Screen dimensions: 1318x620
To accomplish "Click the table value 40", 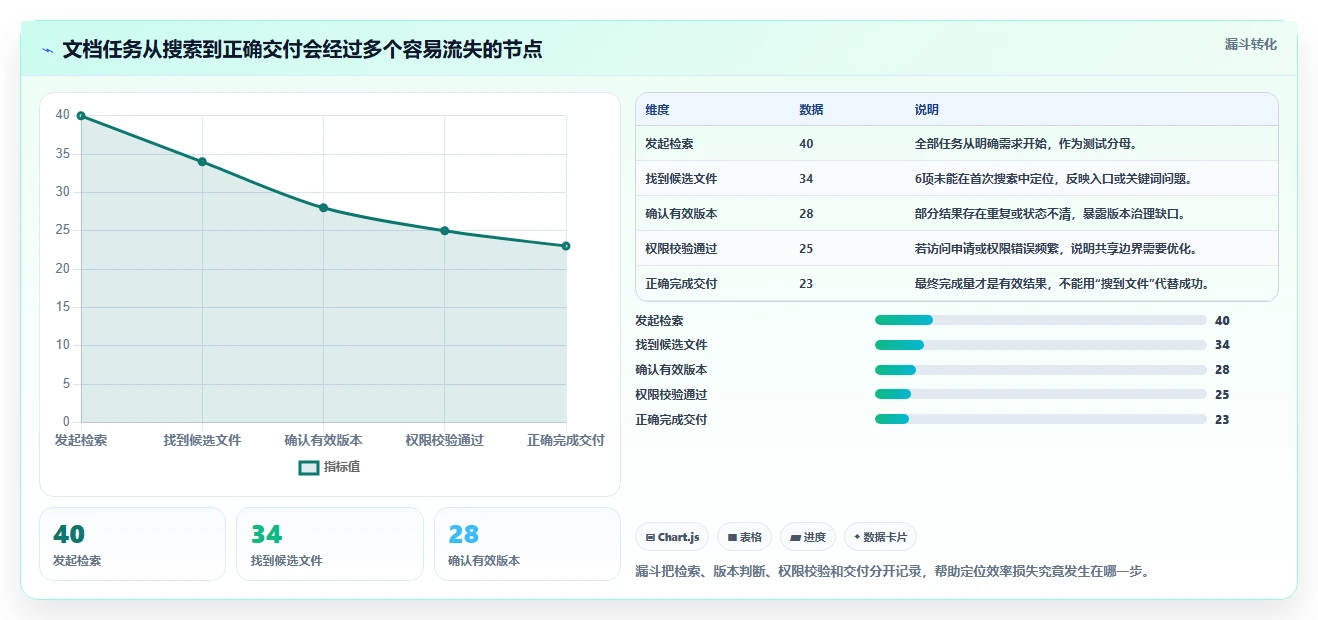I will click(806, 144).
